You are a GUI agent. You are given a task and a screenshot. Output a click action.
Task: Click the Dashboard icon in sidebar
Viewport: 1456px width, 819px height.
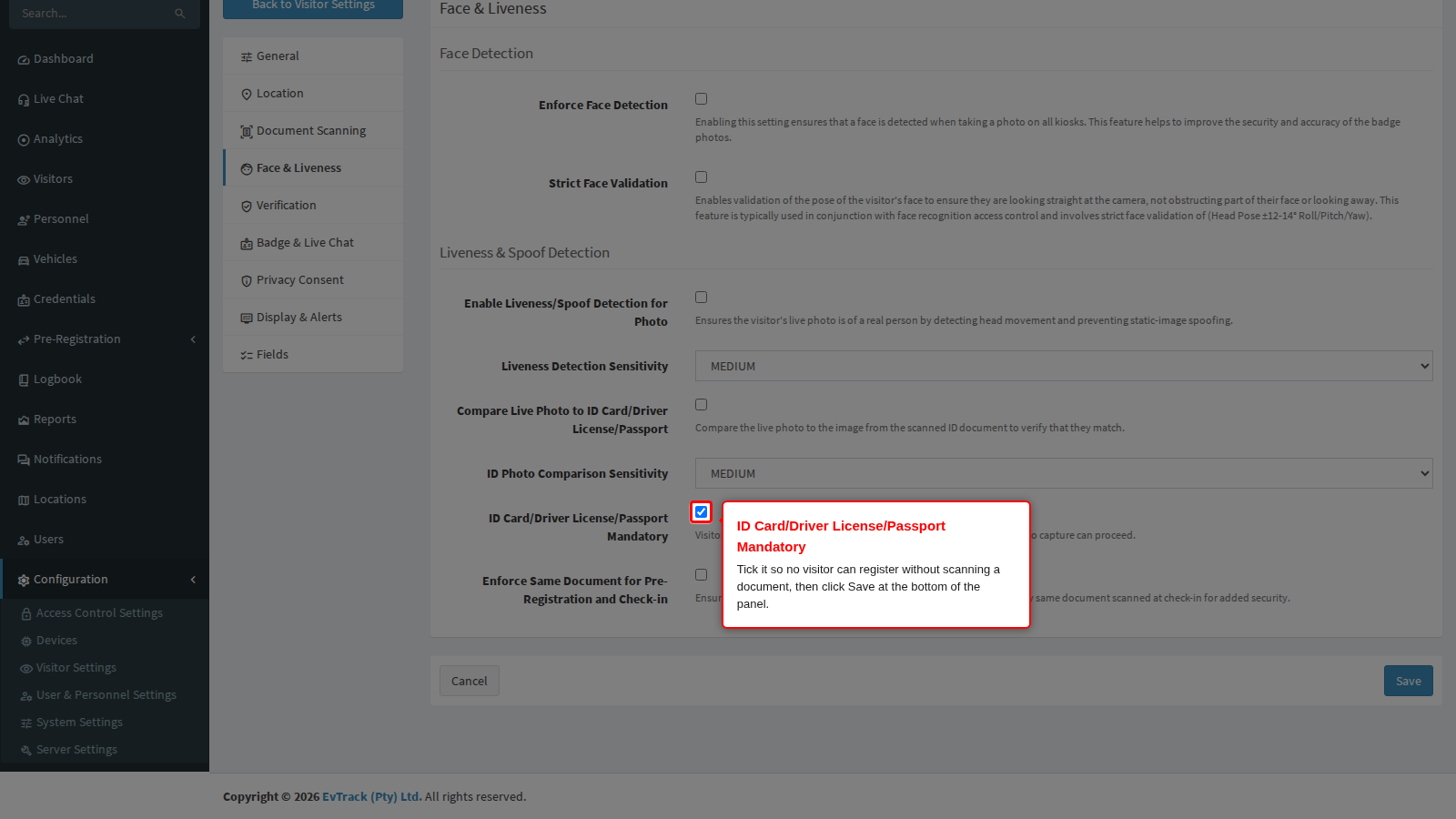[24, 60]
